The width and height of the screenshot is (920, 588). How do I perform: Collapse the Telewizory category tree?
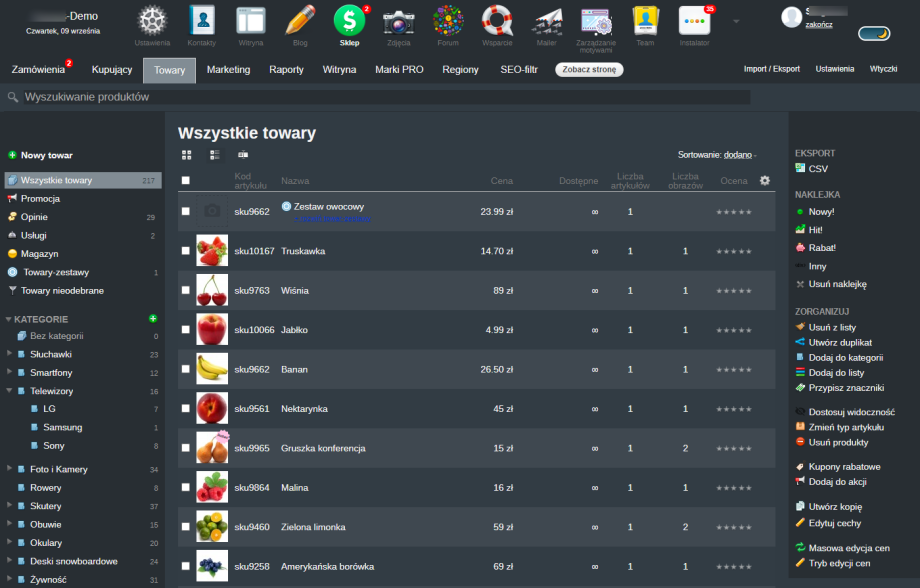pos(9,391)
